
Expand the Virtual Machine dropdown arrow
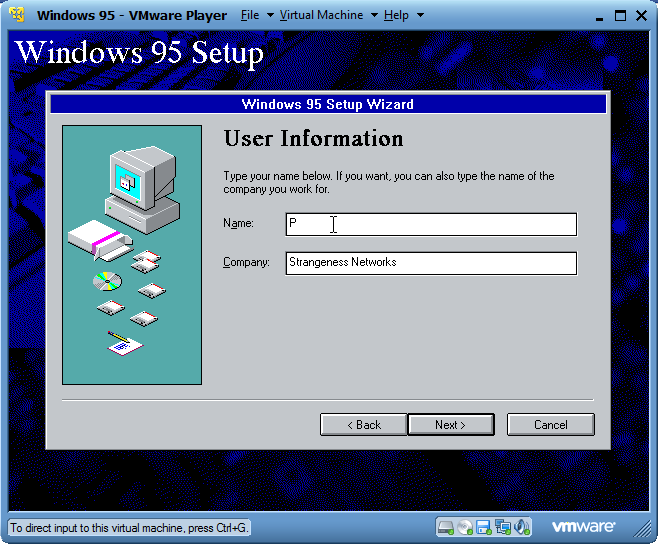374,16
